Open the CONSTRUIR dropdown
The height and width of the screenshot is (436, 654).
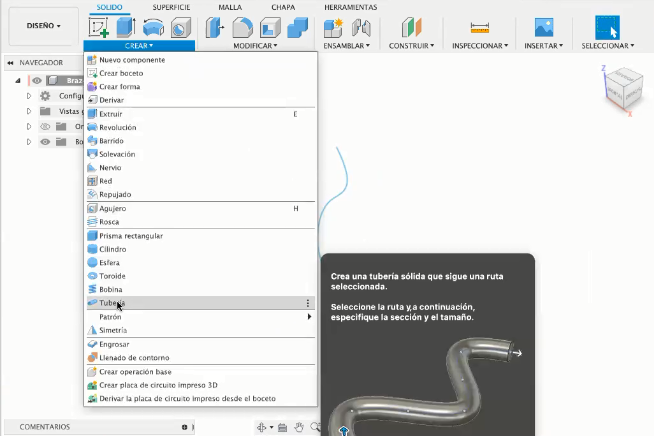click(x=411, y=45)
